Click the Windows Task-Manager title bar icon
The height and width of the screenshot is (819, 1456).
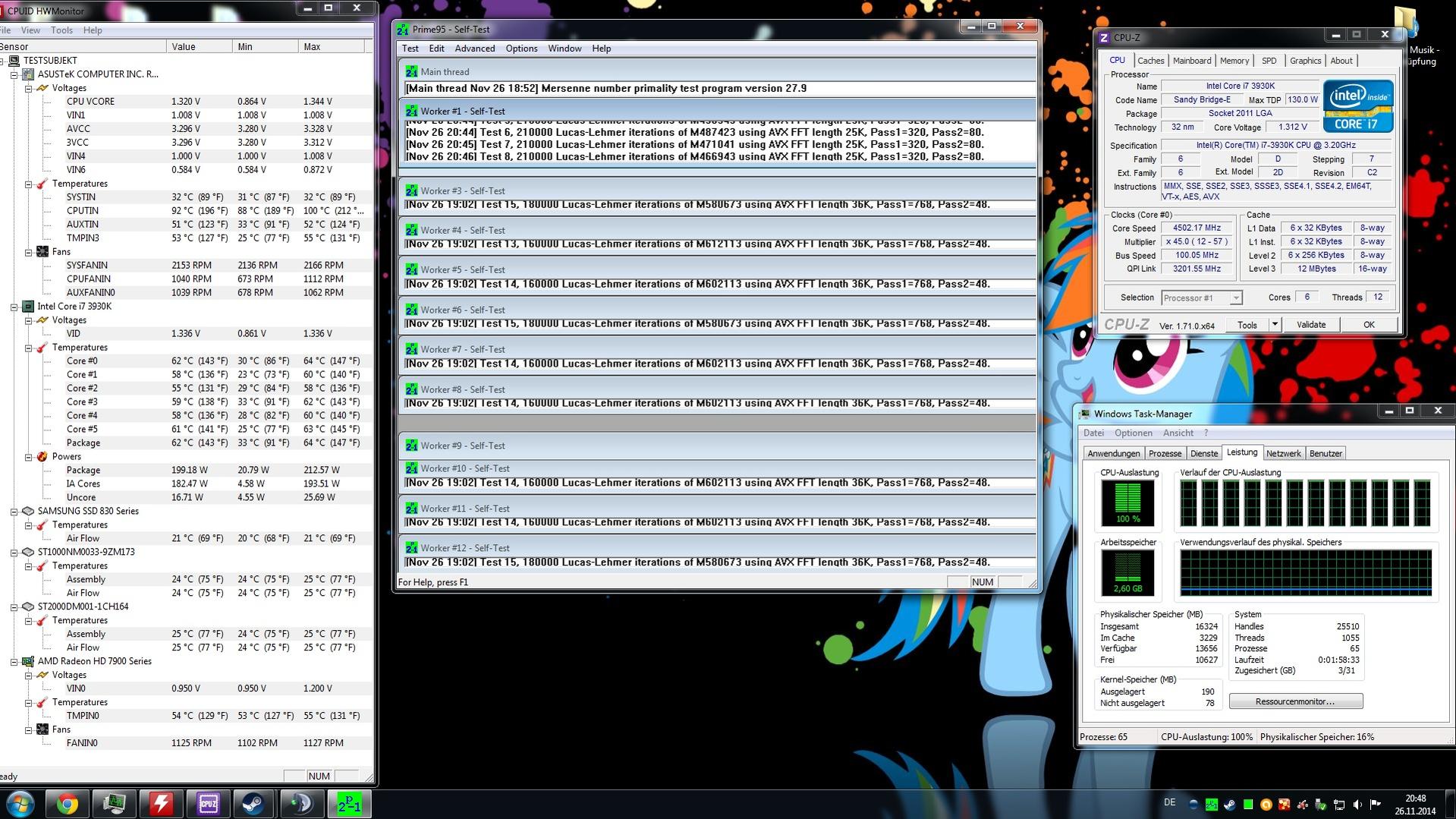tap(1085, 414)
